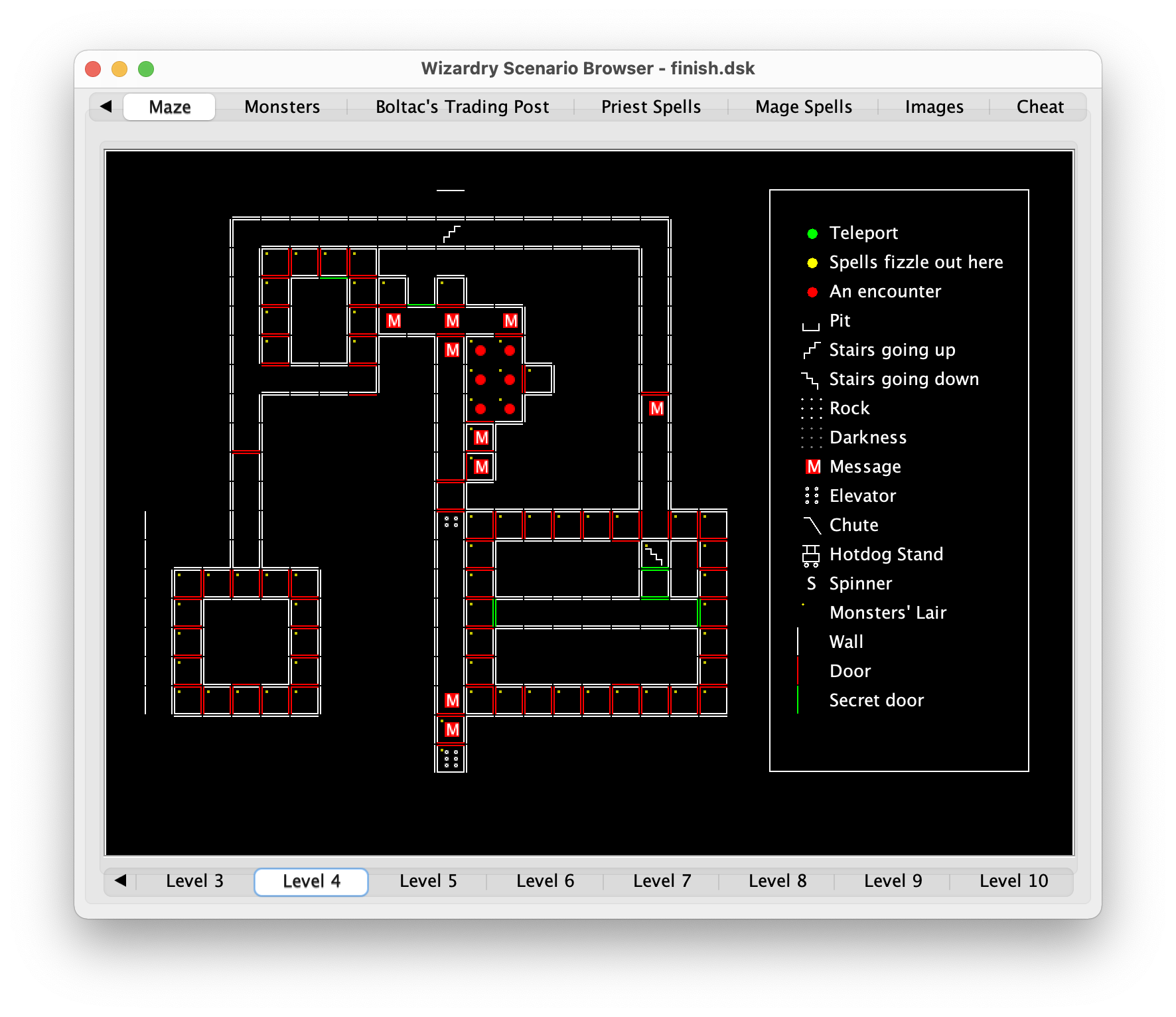Viewport: 1176px width, 1017px height.
Task: Click the top-left encounter dot in the room
Action: [x=480, y=351]
